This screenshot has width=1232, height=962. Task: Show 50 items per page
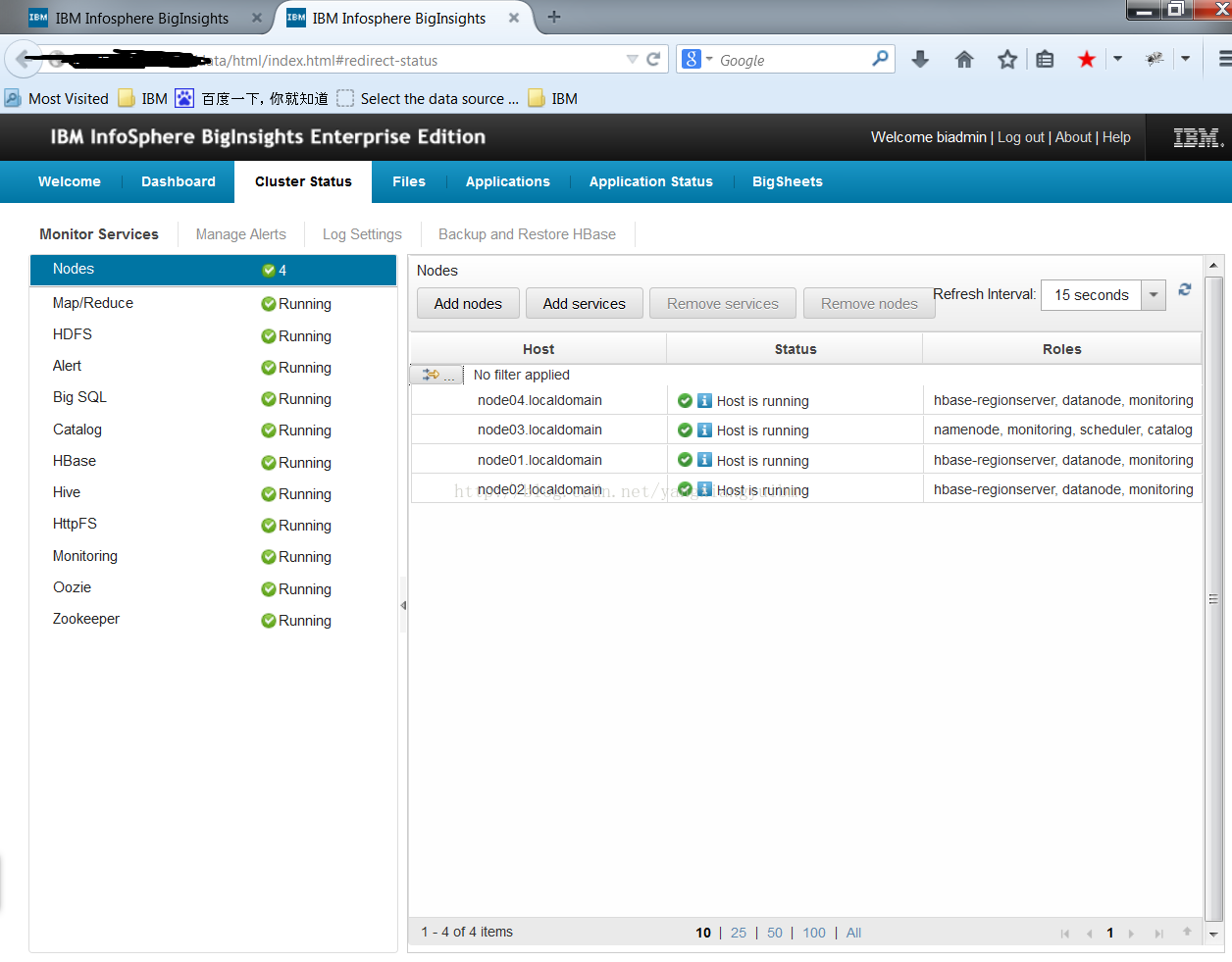775,933
